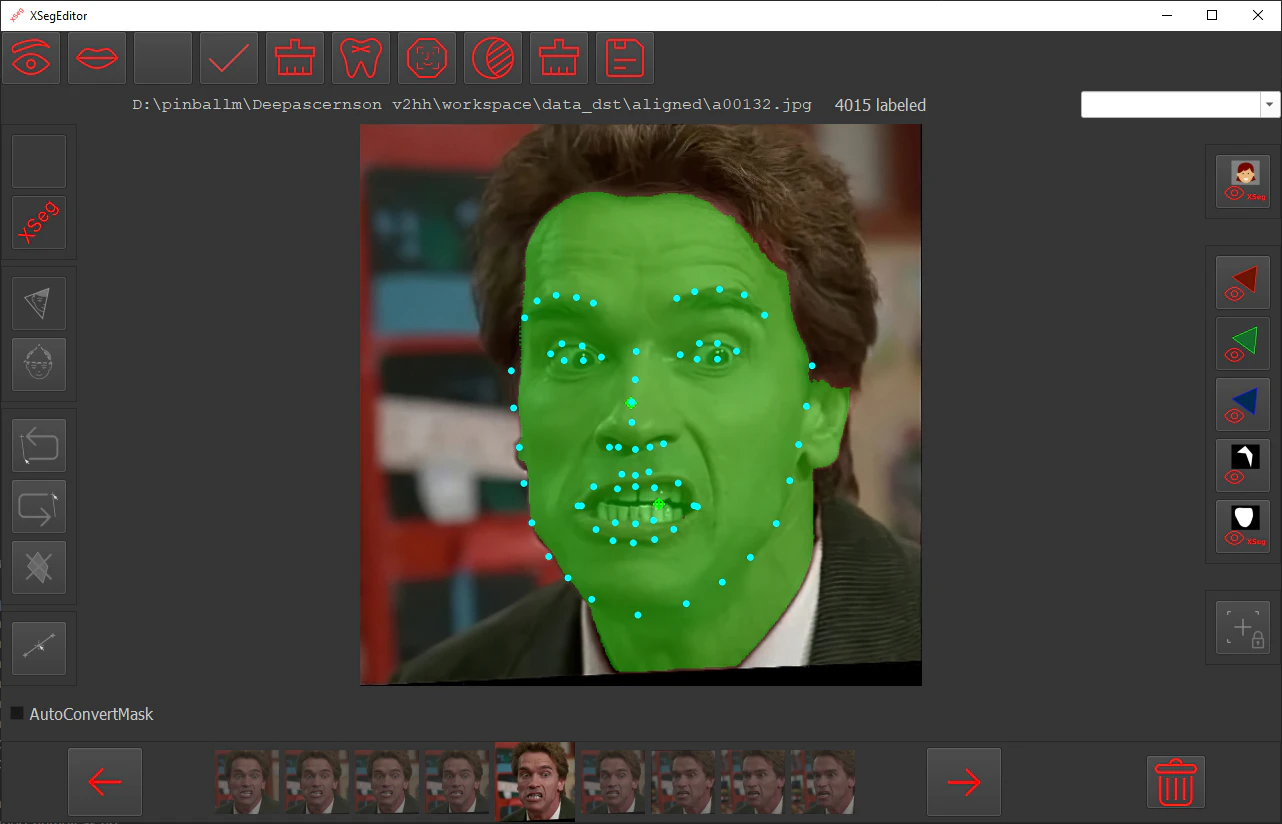Click the tooth icon in top toolbar
This screenshot has width=1282, height=824.
[x=361, y=58]
